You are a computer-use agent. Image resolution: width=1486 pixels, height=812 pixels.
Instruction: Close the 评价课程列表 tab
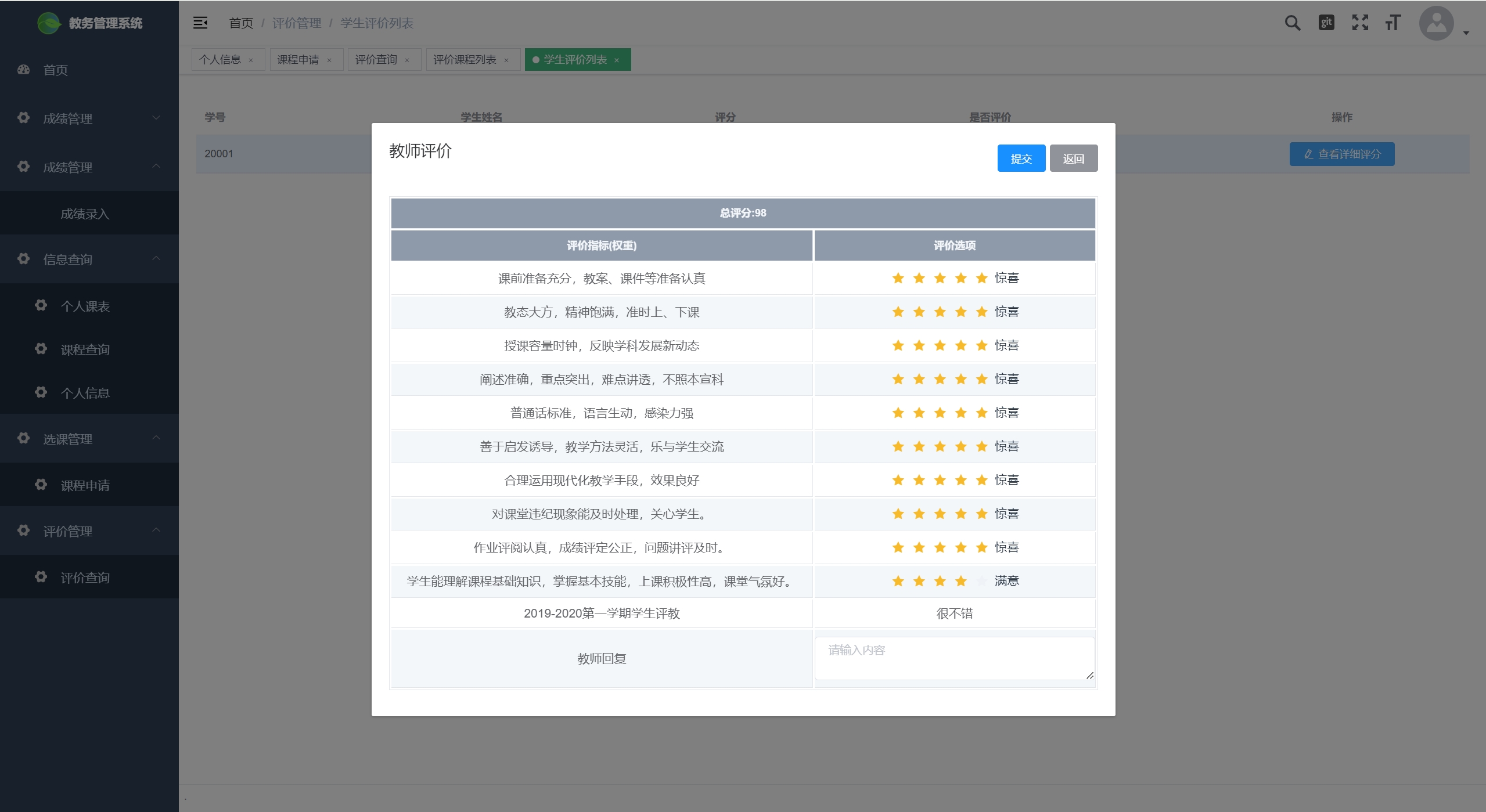[506, 60]
